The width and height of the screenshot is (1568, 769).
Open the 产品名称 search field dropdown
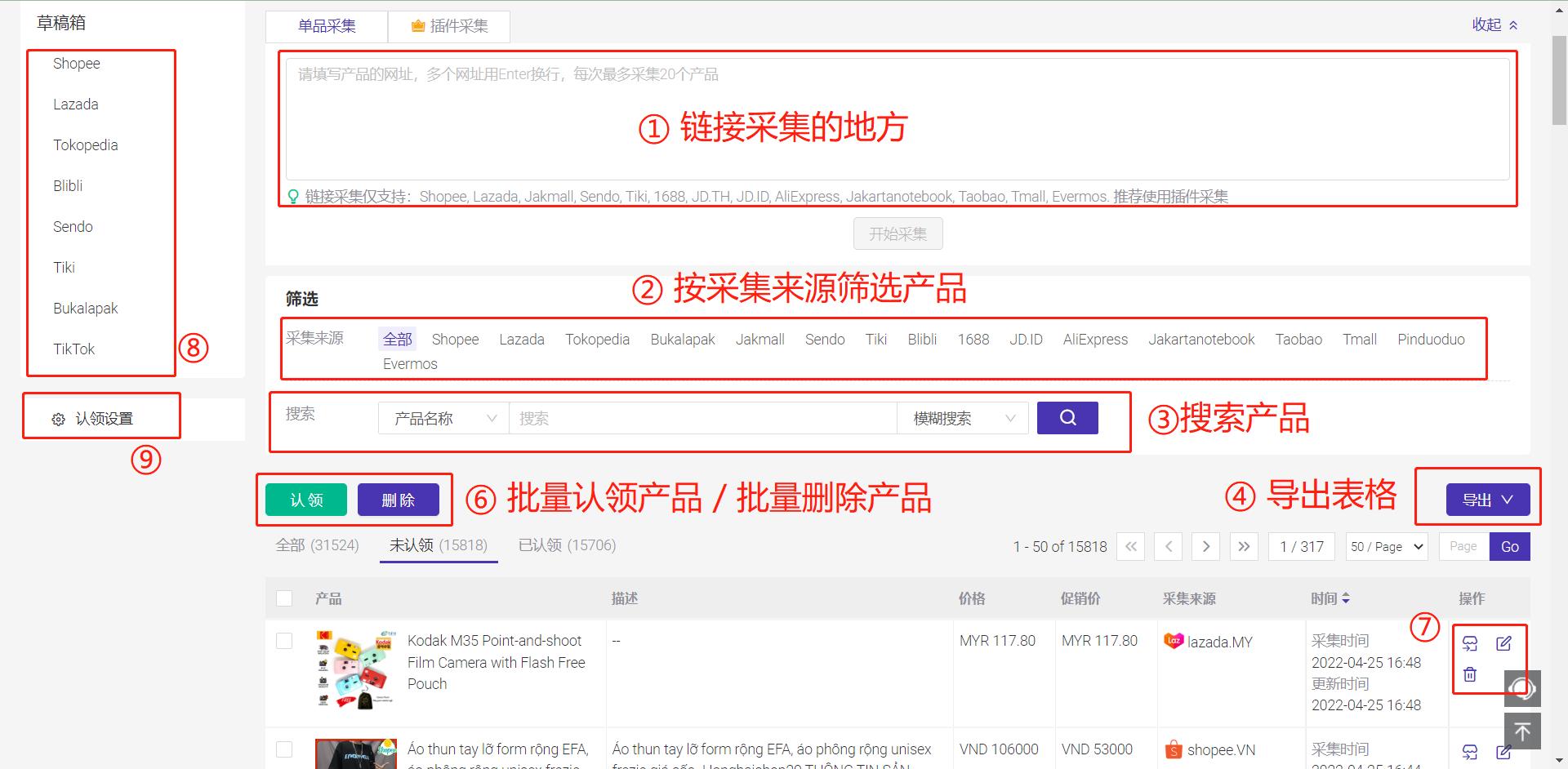pos(443,418)
